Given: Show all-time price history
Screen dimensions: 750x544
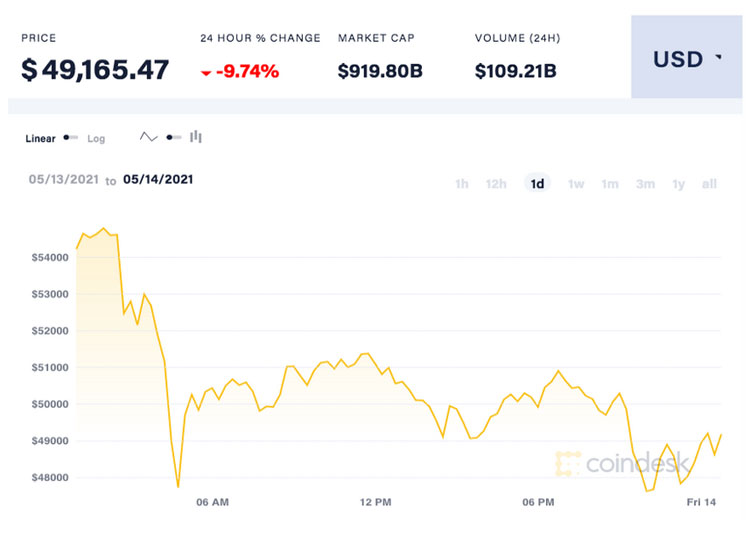Looking at the screenshot, I should [709, 184].
